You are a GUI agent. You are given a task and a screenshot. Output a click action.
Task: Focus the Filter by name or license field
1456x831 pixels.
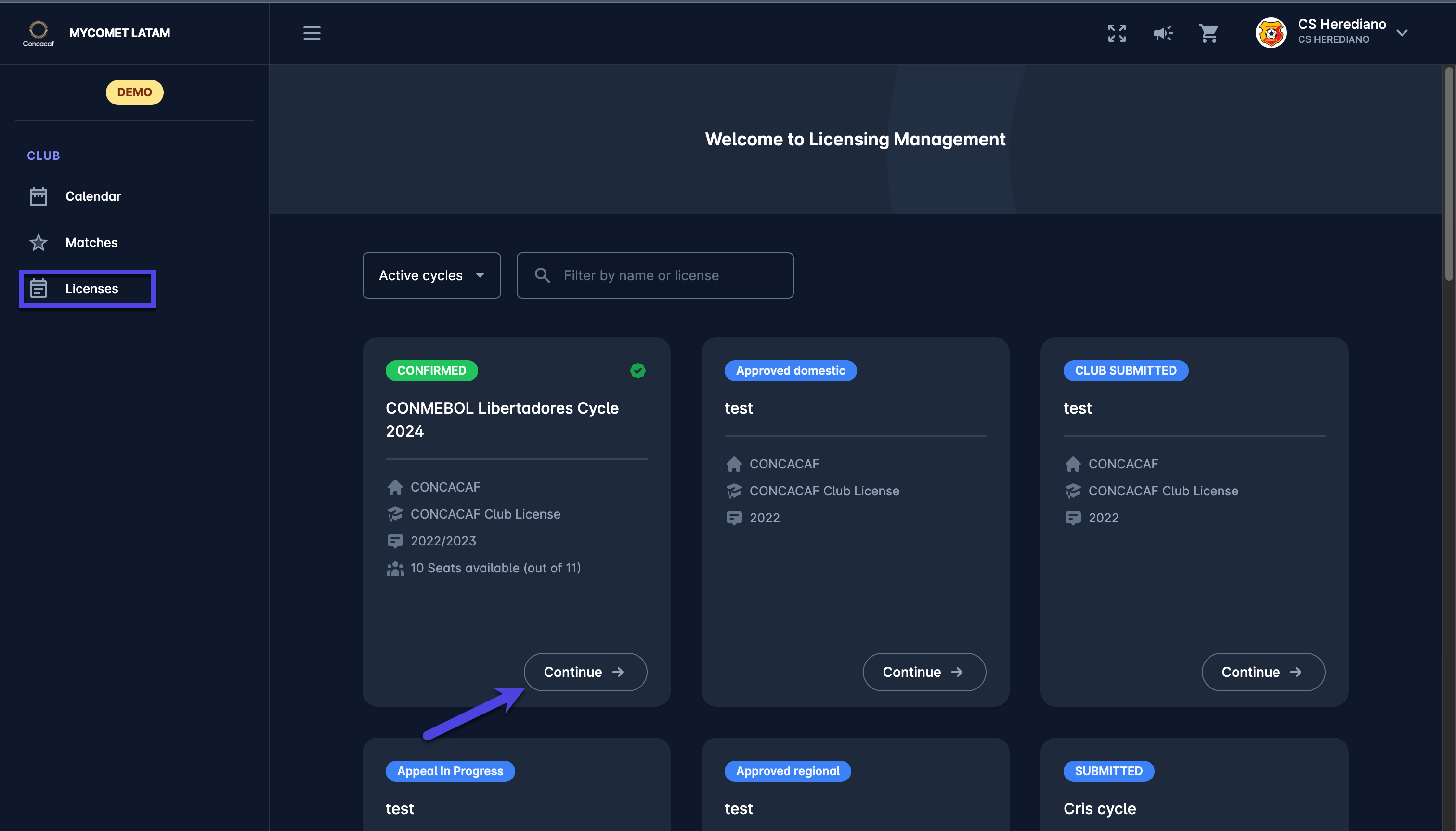(668, 276)
